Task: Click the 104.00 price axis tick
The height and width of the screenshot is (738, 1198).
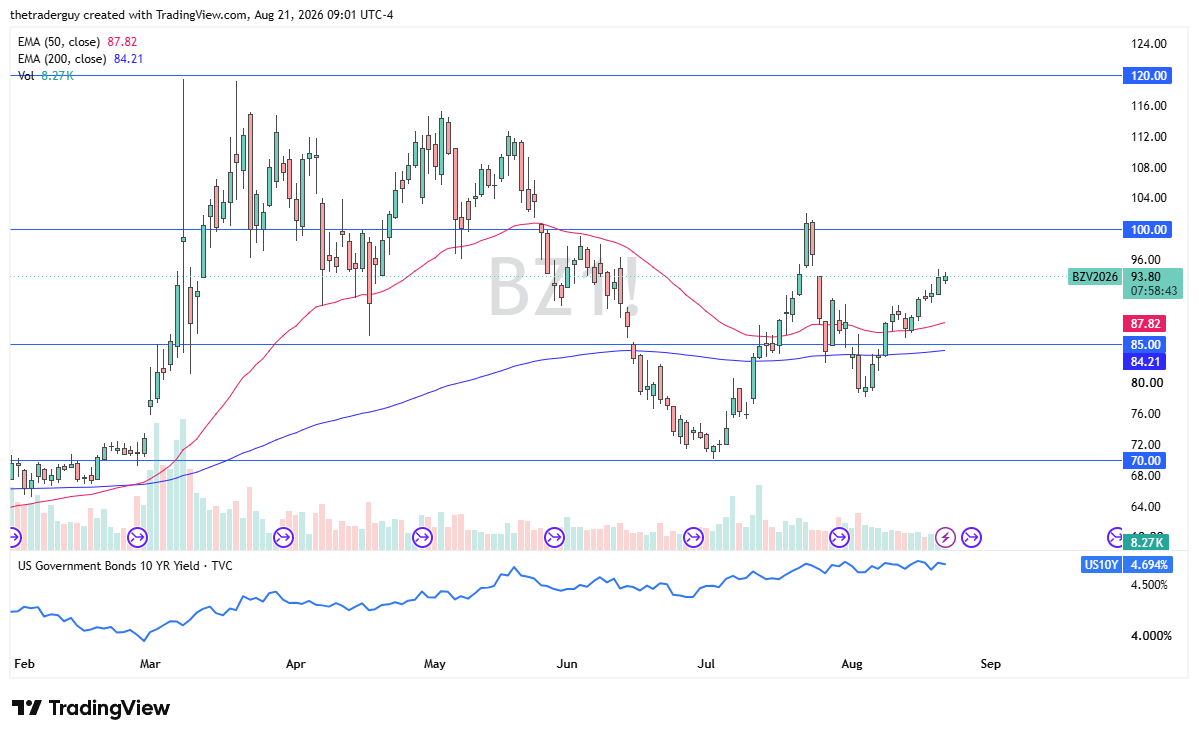Action: 1149,198
